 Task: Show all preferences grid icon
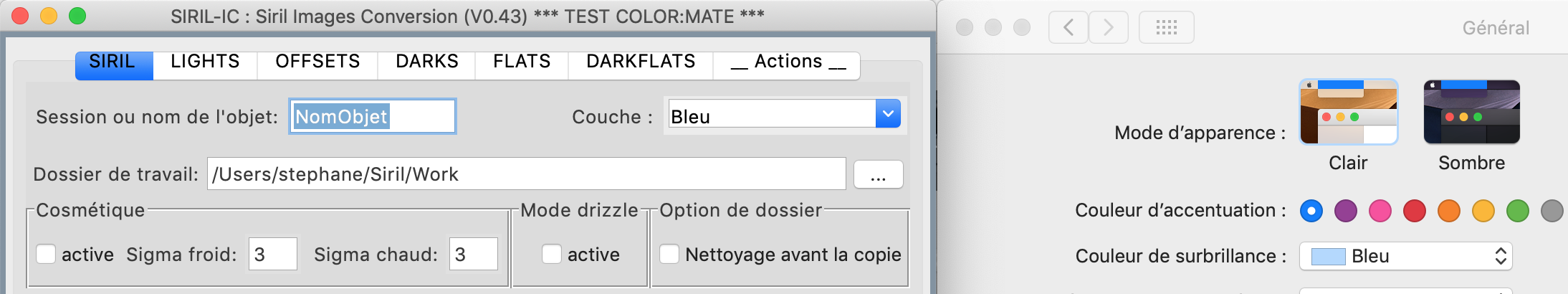coord(1166,28)
